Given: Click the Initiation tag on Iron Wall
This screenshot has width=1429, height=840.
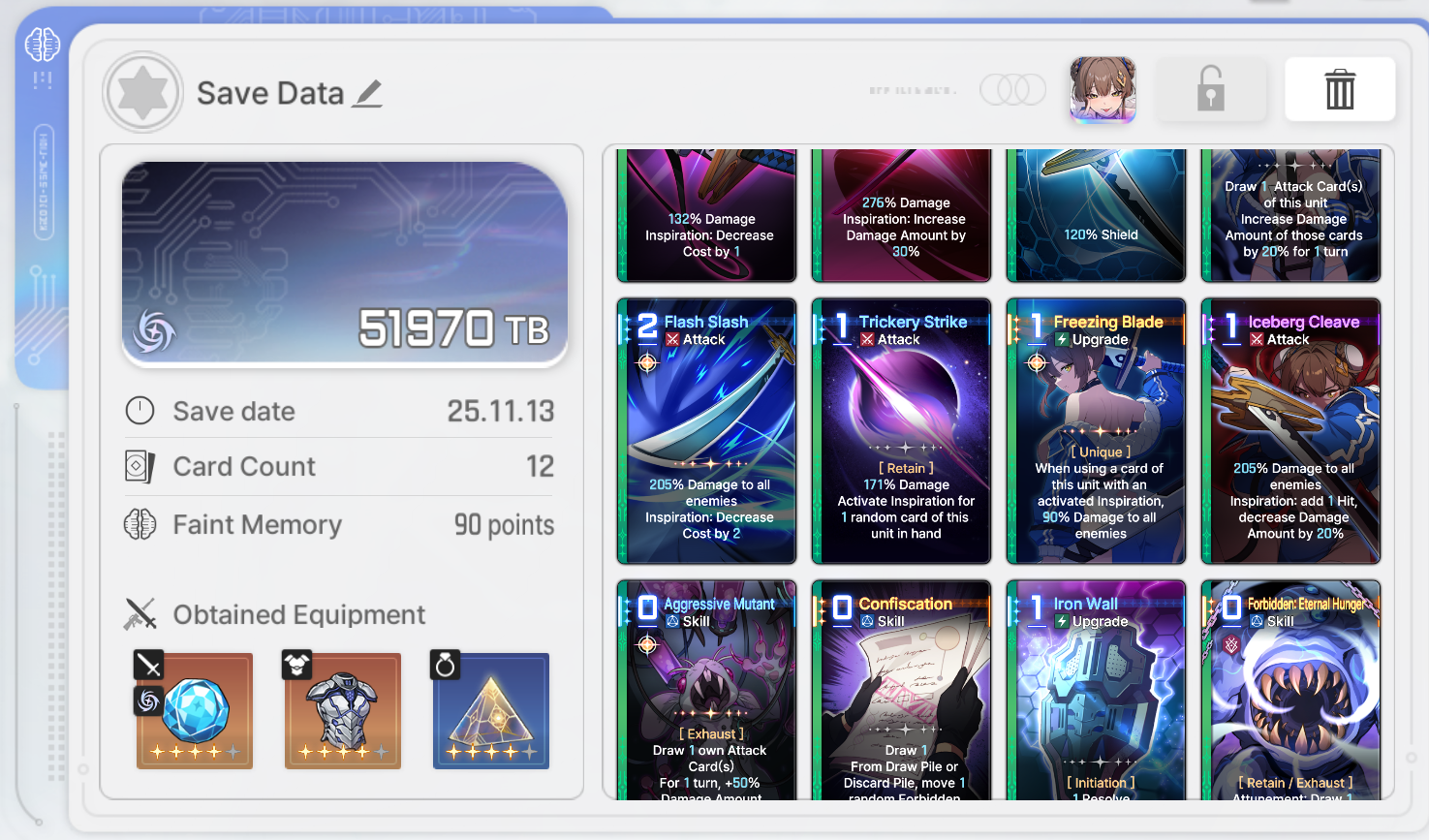Looking at the screenshot, I should pos(1101,783).
